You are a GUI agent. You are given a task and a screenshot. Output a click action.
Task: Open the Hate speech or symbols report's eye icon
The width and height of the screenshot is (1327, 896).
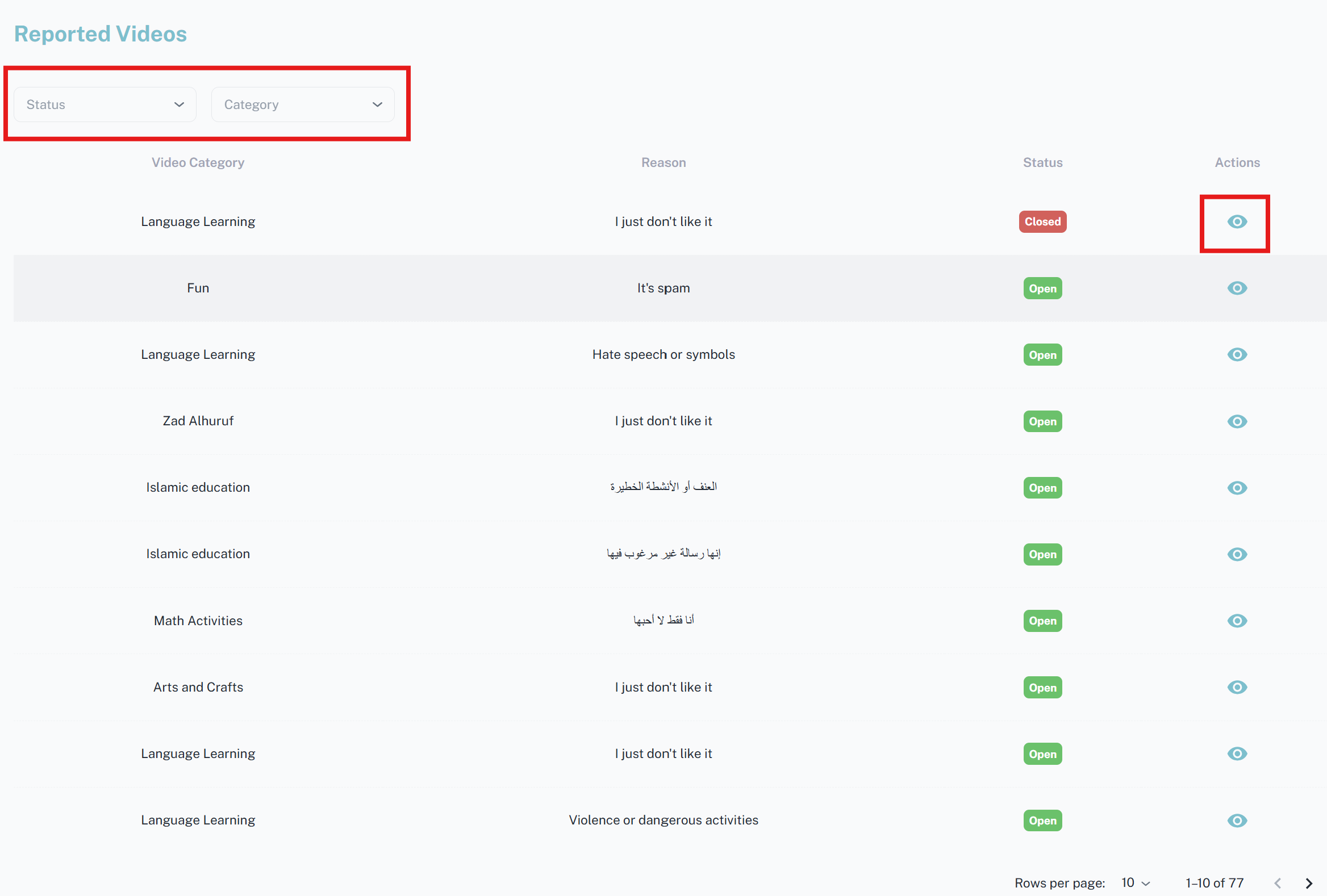pos(1236,354)
